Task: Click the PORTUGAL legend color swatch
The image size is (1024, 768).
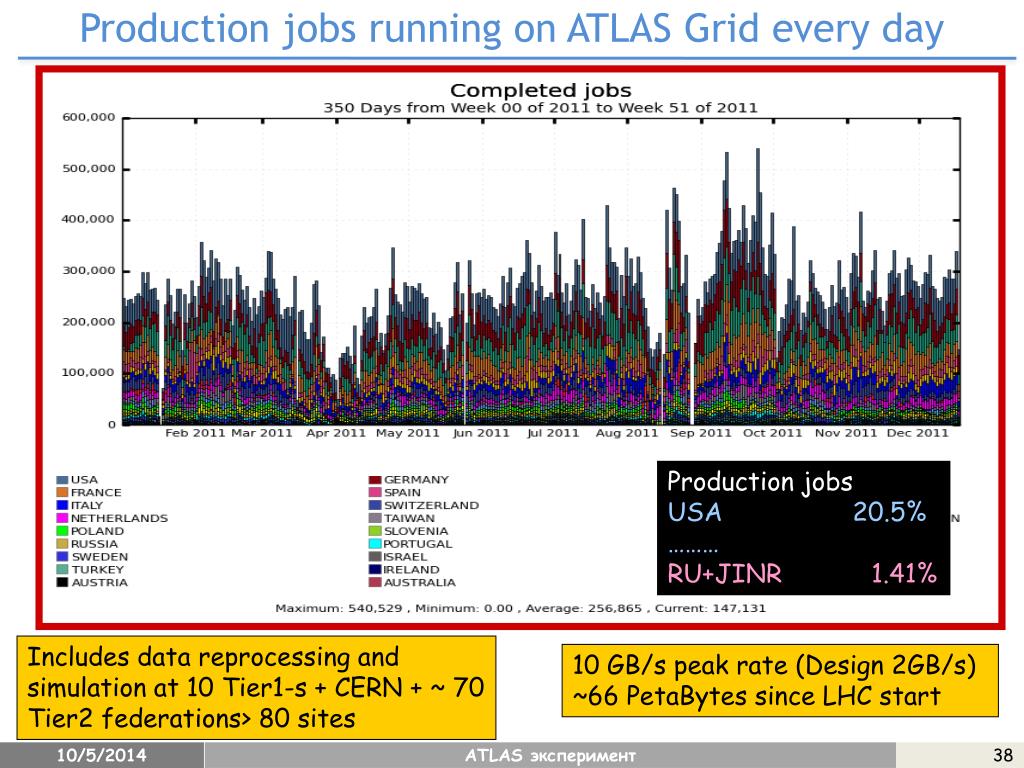Action: pos(375,544)
